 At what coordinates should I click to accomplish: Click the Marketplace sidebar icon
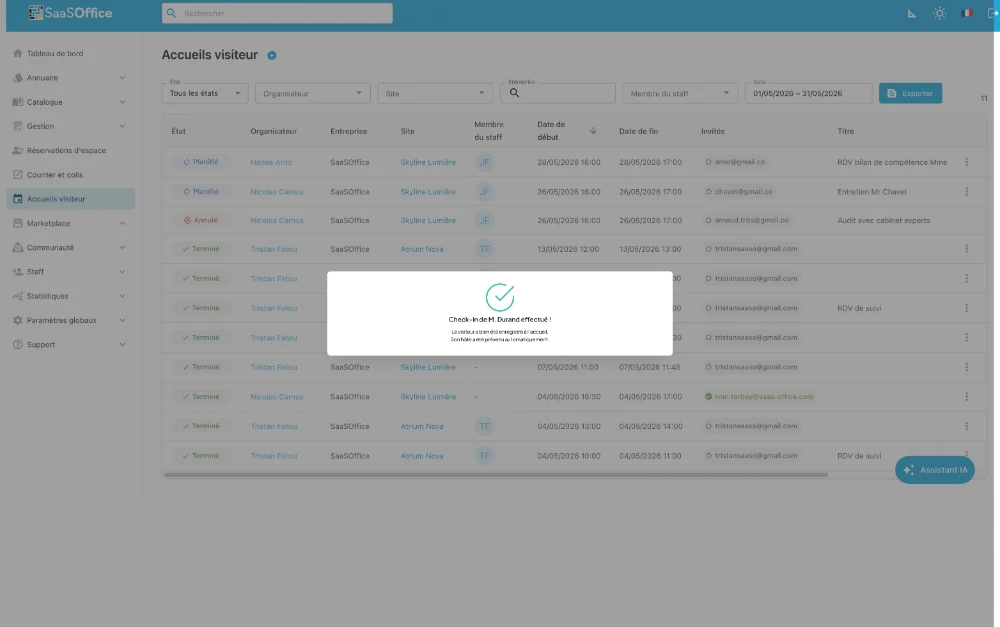[18, 223]
